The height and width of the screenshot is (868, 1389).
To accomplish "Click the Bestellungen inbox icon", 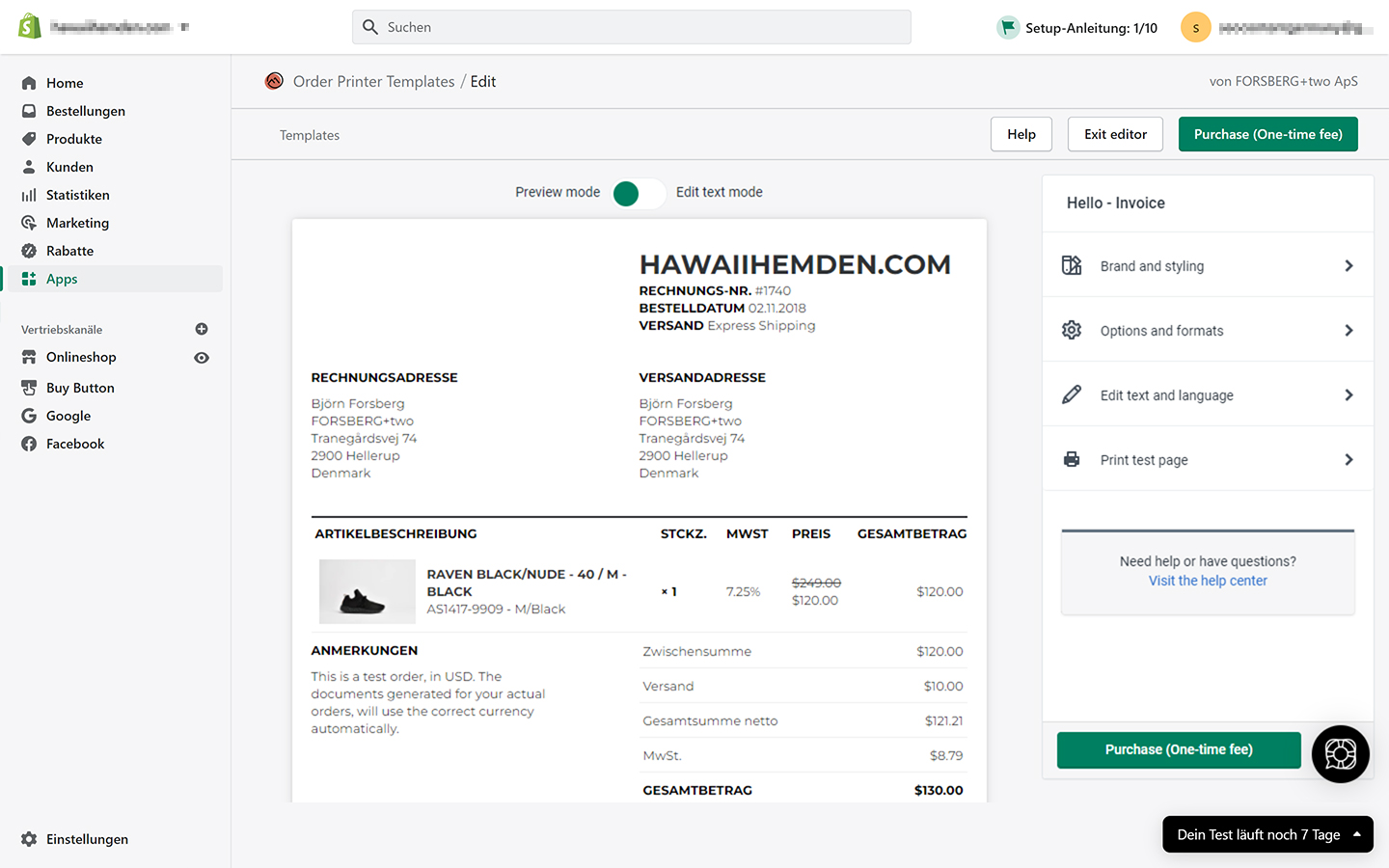I will point(29,111).
